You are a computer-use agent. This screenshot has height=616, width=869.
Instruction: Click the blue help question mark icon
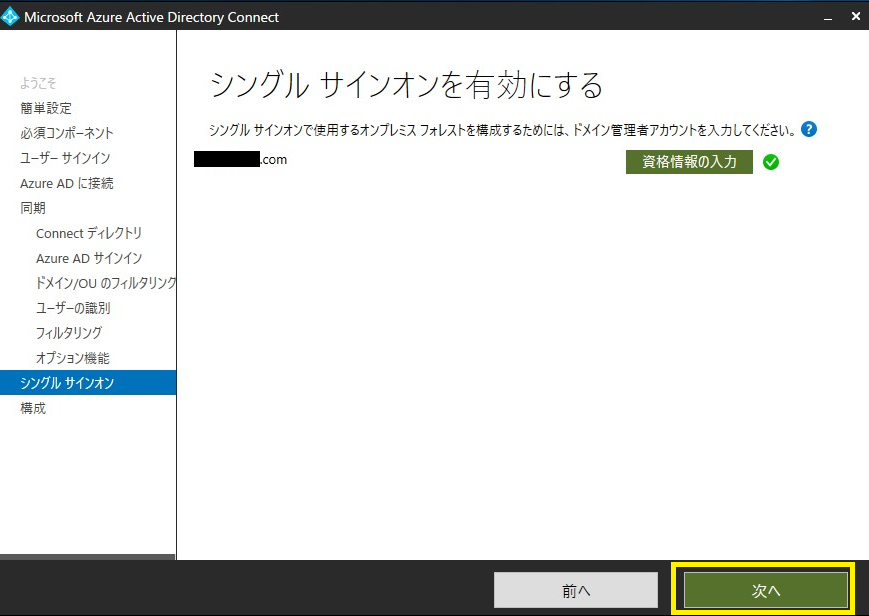(x=809, y=130)
